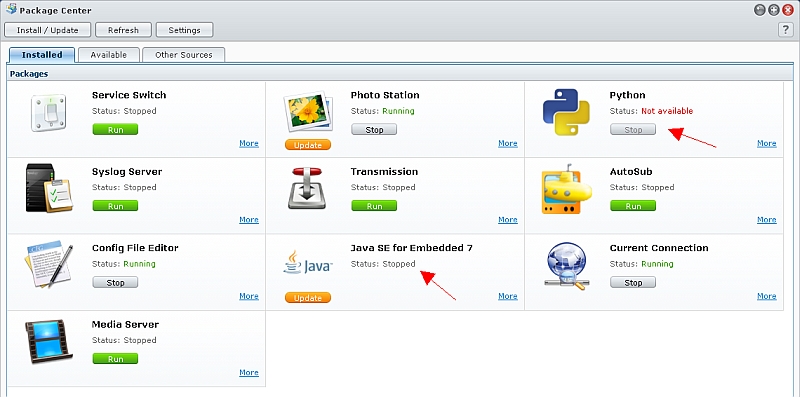The image size is (800, 397).
Task: Run the Transmission package
Action: coord(374,206)
